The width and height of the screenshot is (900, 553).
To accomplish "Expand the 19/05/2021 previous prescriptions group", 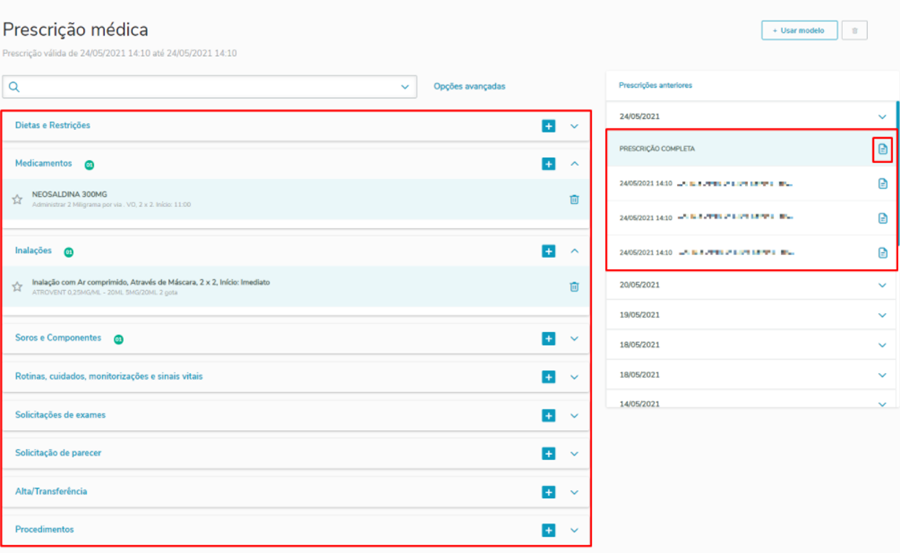I will coord(882,315).
